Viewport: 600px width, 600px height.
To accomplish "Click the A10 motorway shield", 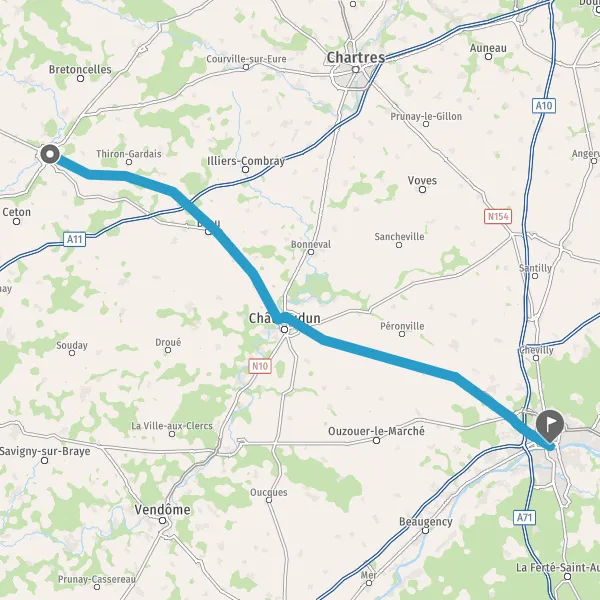I will coord(544,105).
